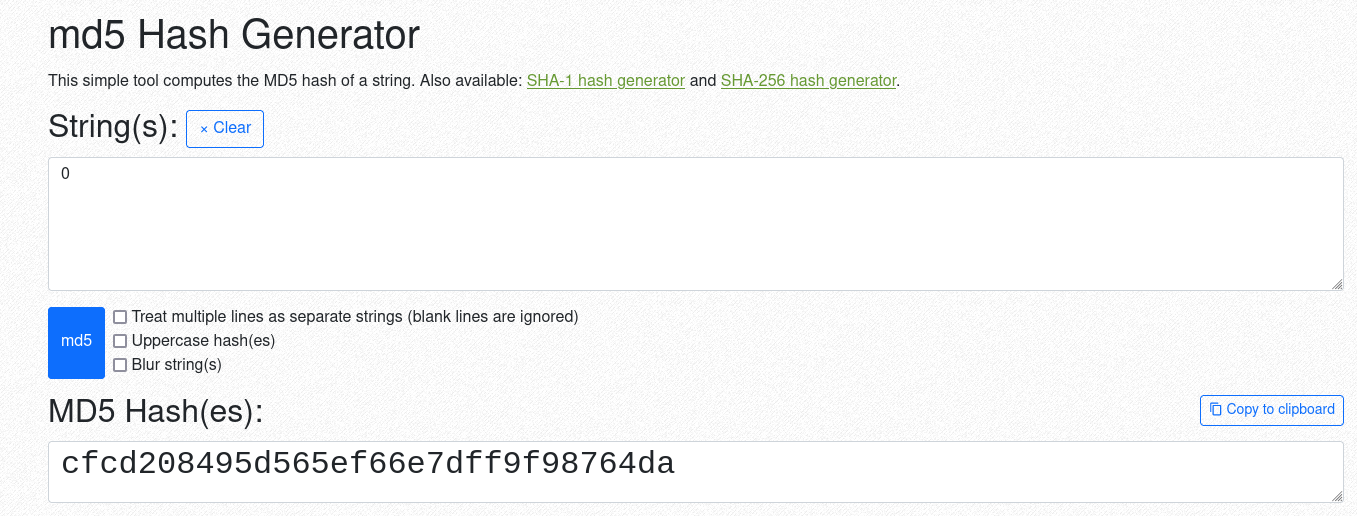Click the "String(s):" section heading

click(x=113, y=127)
